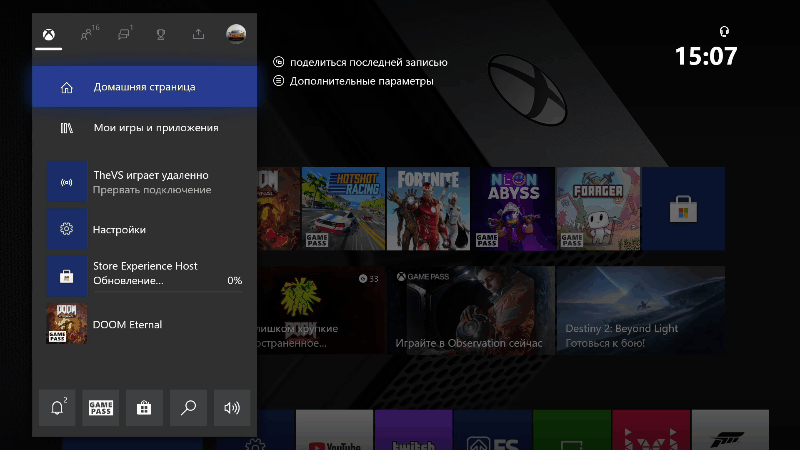Click the remote play broadcast icon
This screenshot has height=450, width=800.
66,182
